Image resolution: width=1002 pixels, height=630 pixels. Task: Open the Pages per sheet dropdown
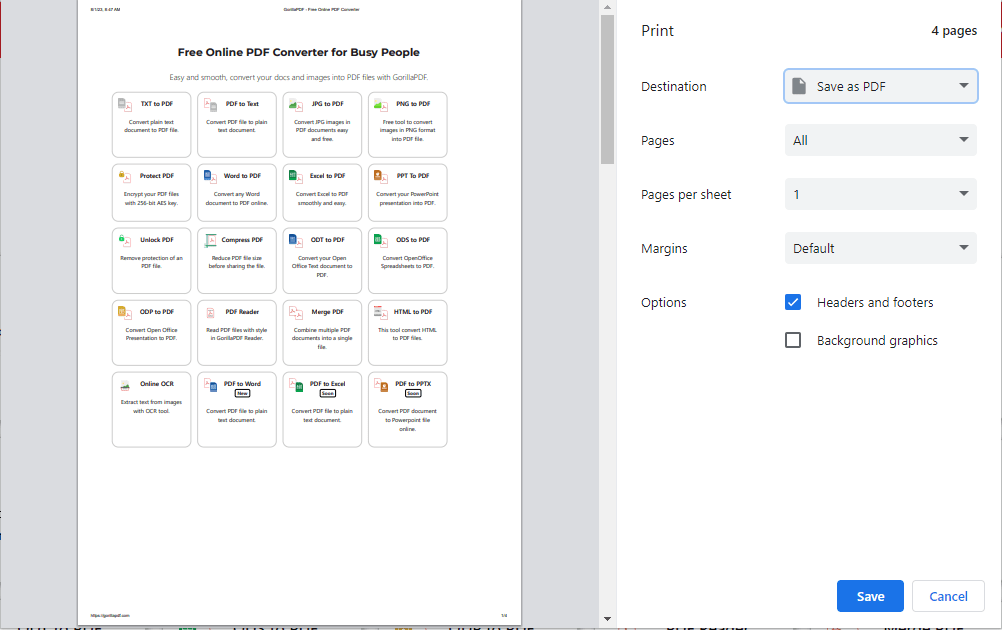coord(881,194)
